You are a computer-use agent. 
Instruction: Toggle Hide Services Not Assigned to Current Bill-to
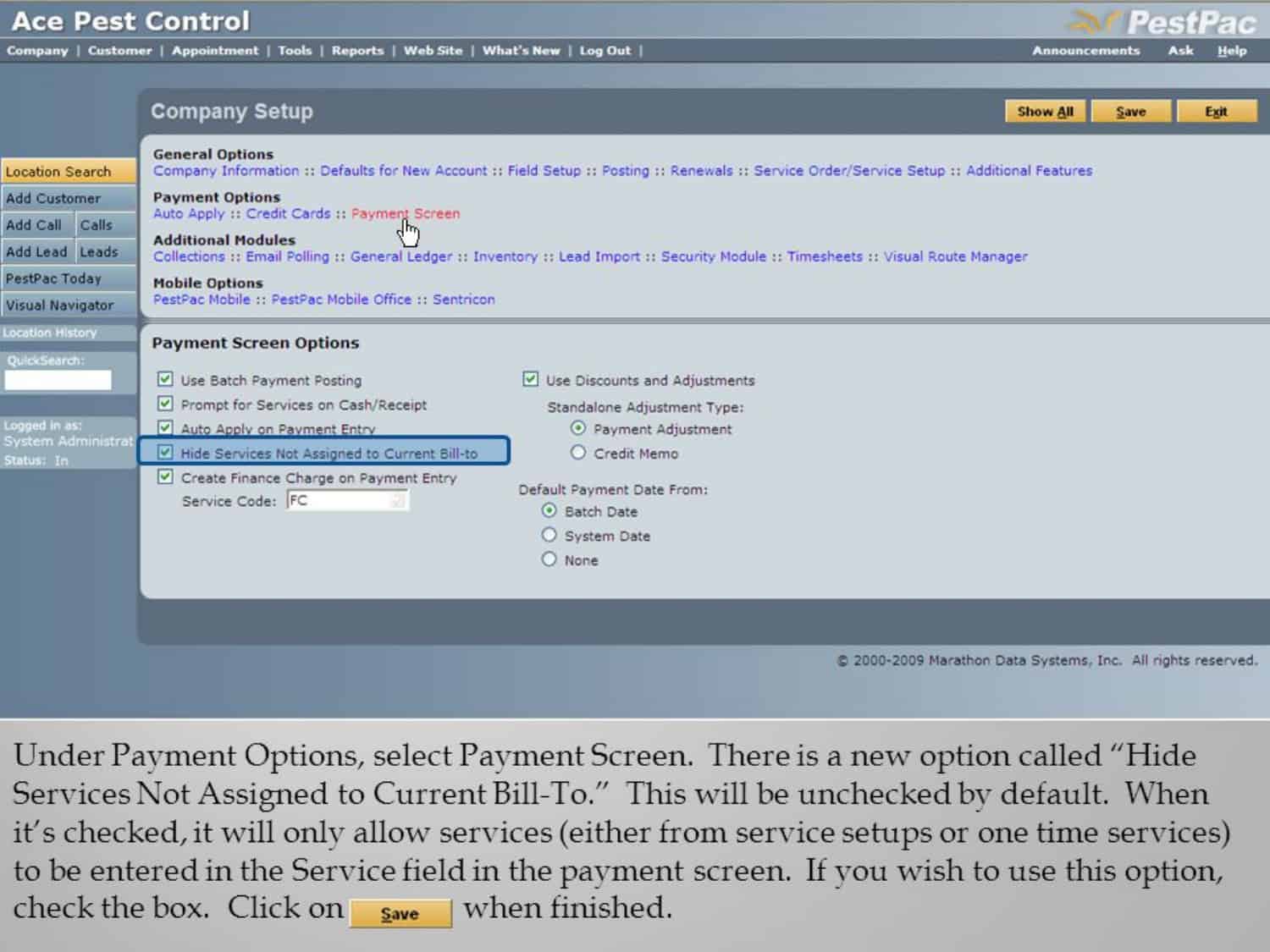point(165,452)
